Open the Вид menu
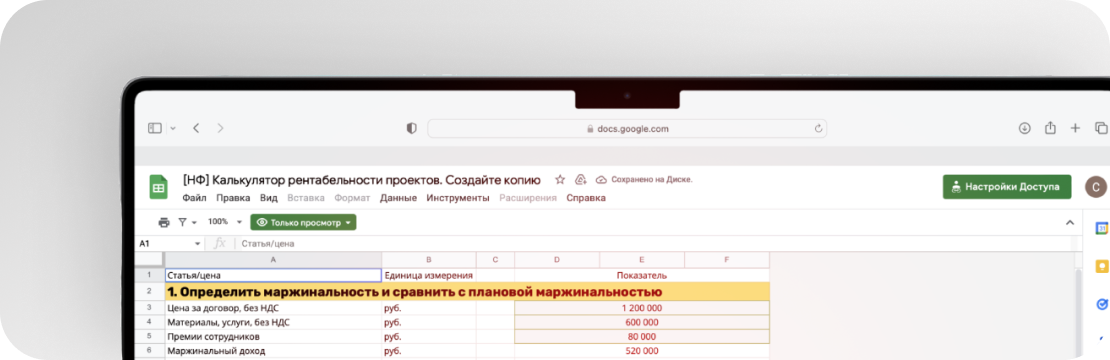 coord(269,198)
